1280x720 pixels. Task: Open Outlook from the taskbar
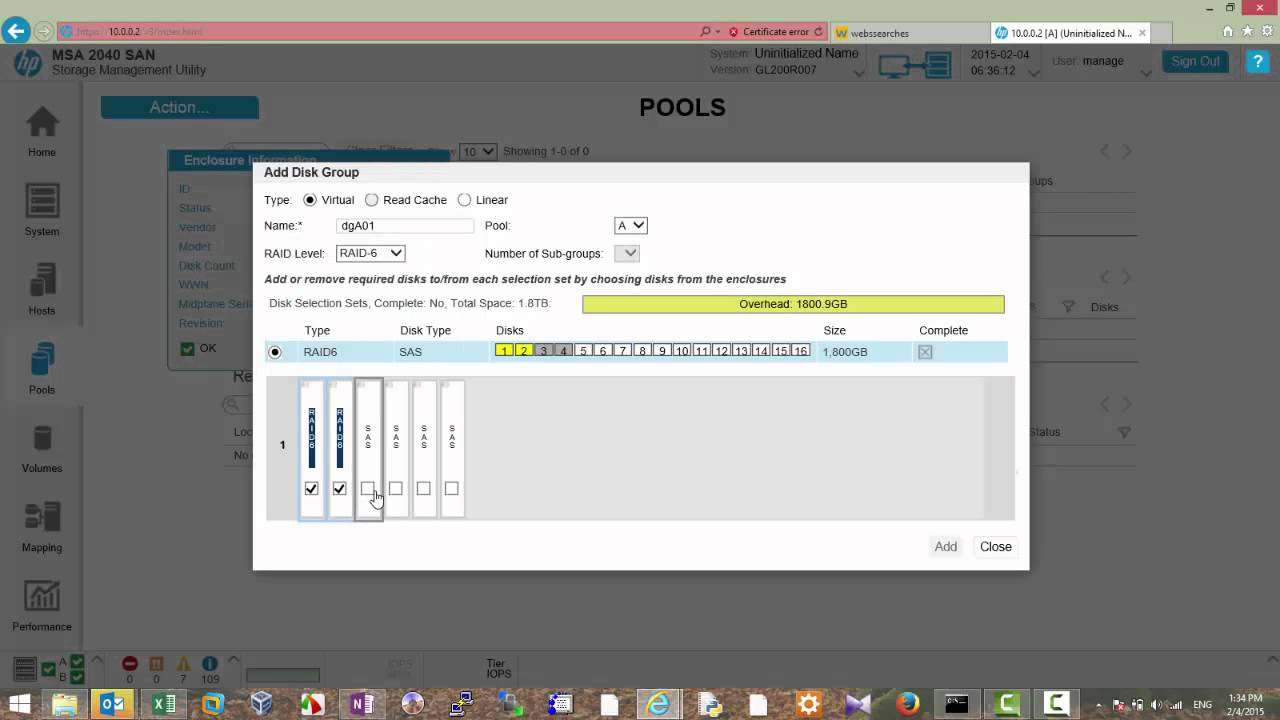113,704
